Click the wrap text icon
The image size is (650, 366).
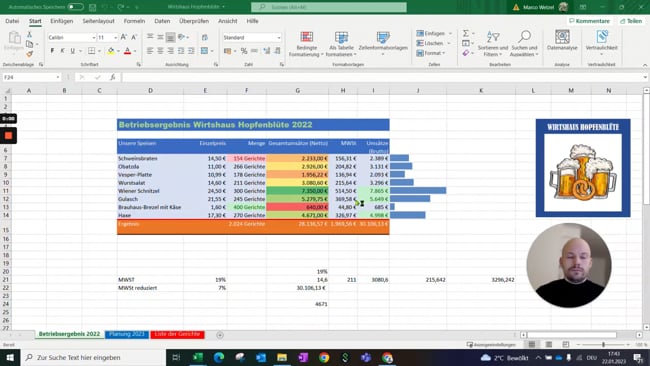click(x=204, y=37)
